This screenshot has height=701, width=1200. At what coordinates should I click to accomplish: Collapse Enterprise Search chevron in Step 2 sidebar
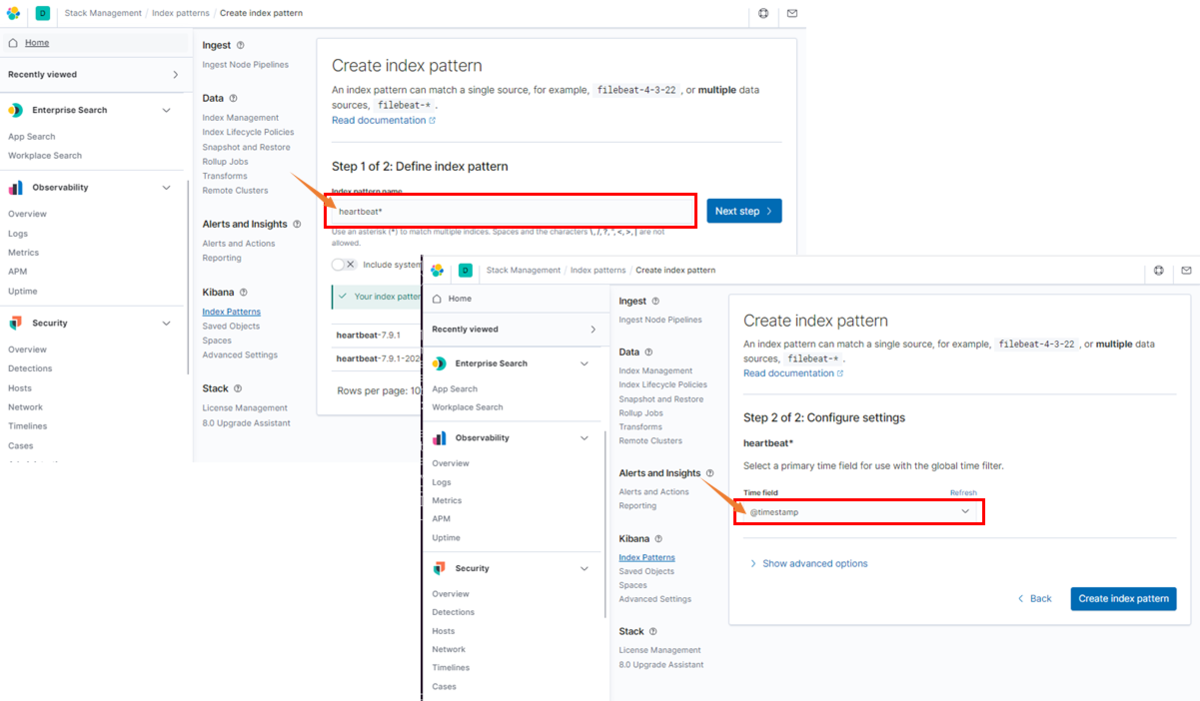[x=584, y=364]
